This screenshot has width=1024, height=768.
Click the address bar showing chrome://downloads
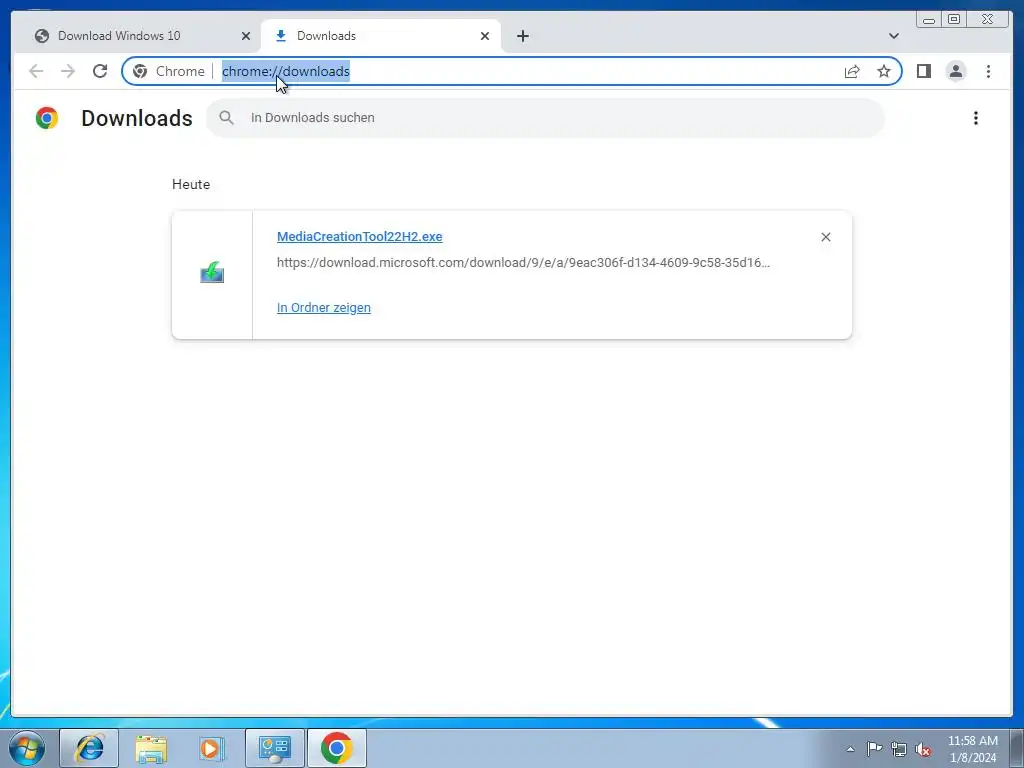(512, 71)
